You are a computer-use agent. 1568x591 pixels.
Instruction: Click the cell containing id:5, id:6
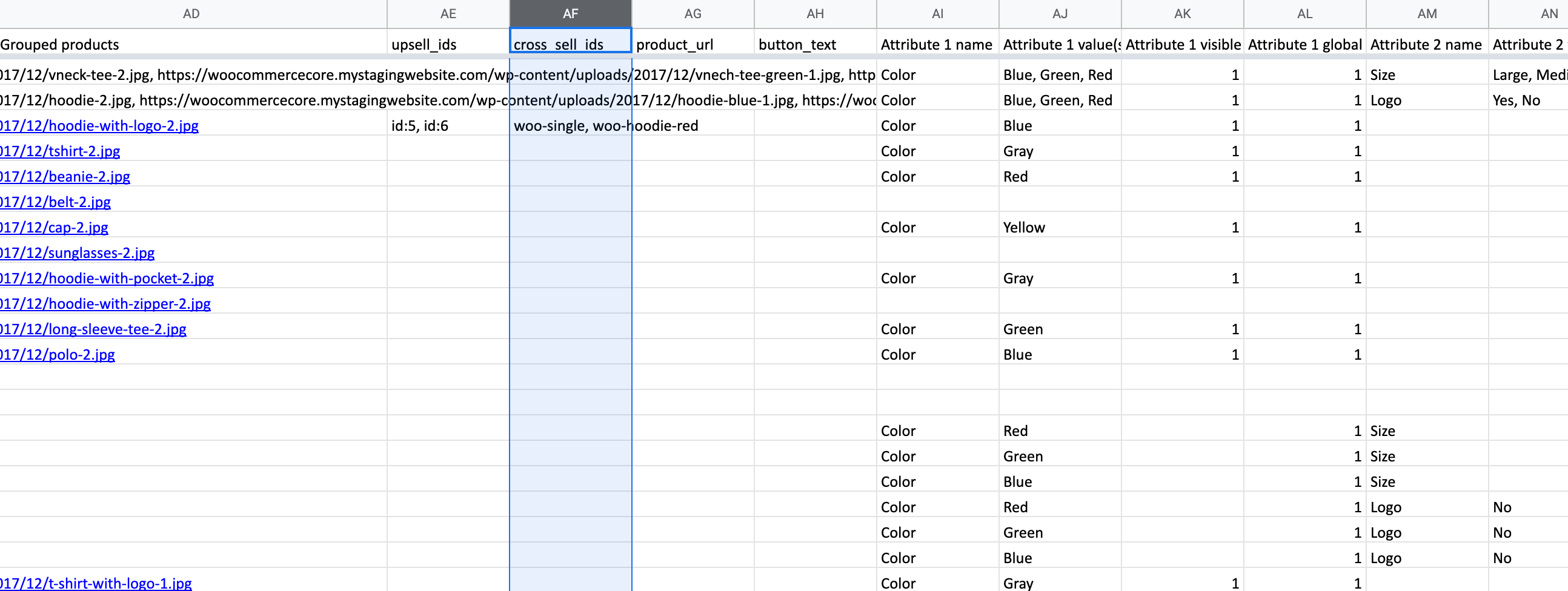[x=447, y=126]
